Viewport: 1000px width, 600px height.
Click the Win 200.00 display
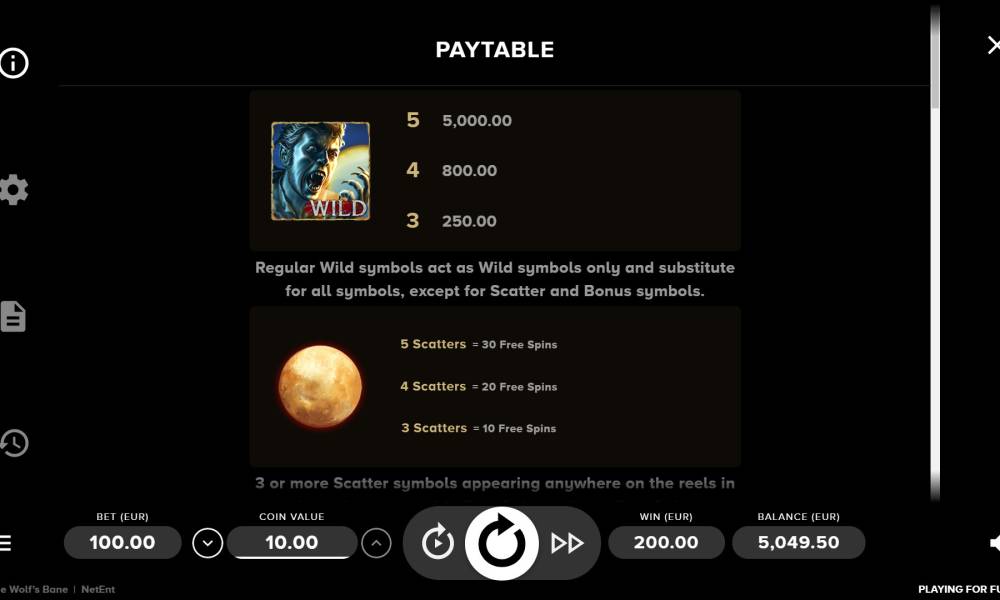coord(666,543)
